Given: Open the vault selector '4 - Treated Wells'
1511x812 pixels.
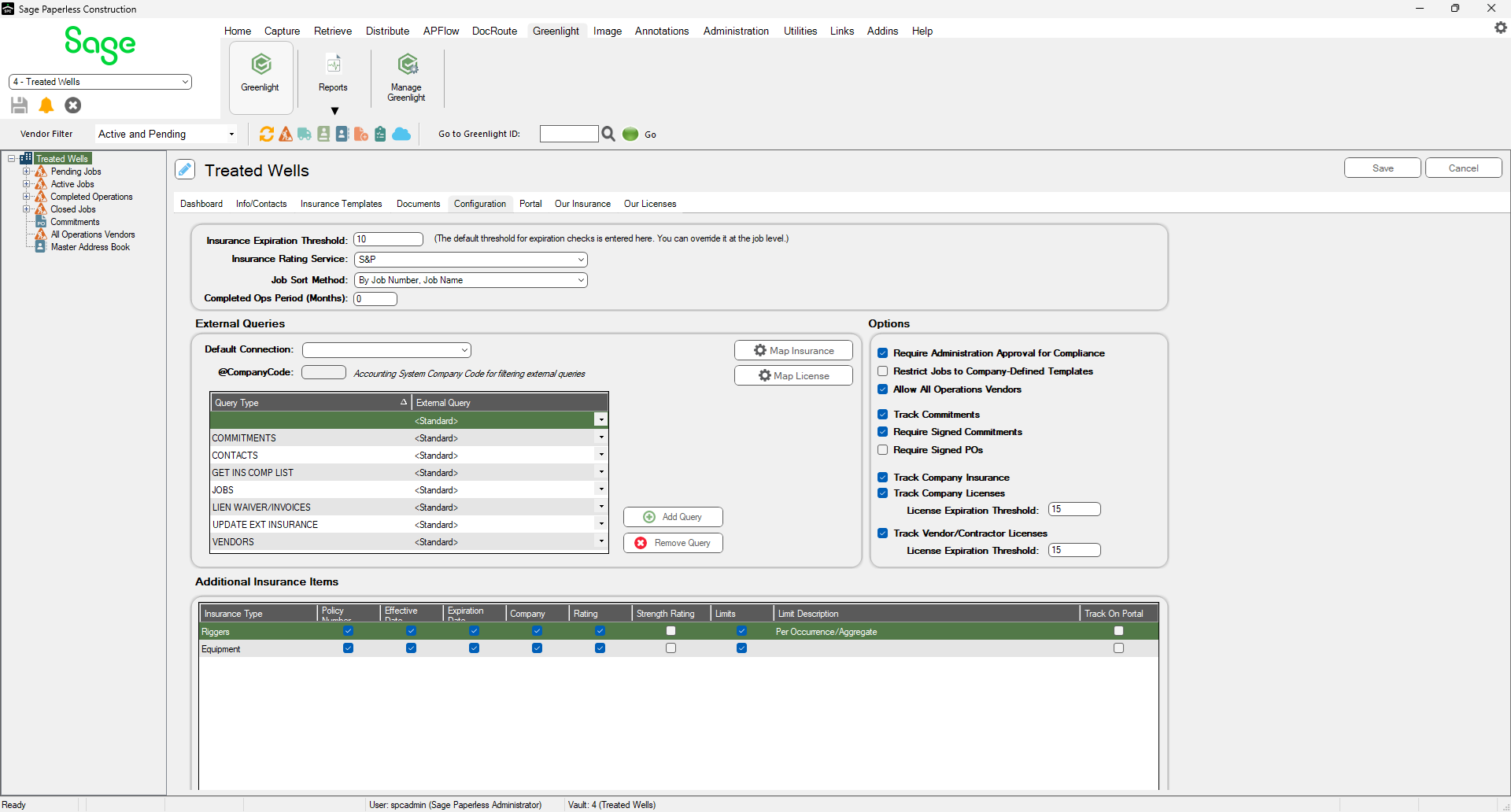Looking at the screenshot, I should coord(100,82).
